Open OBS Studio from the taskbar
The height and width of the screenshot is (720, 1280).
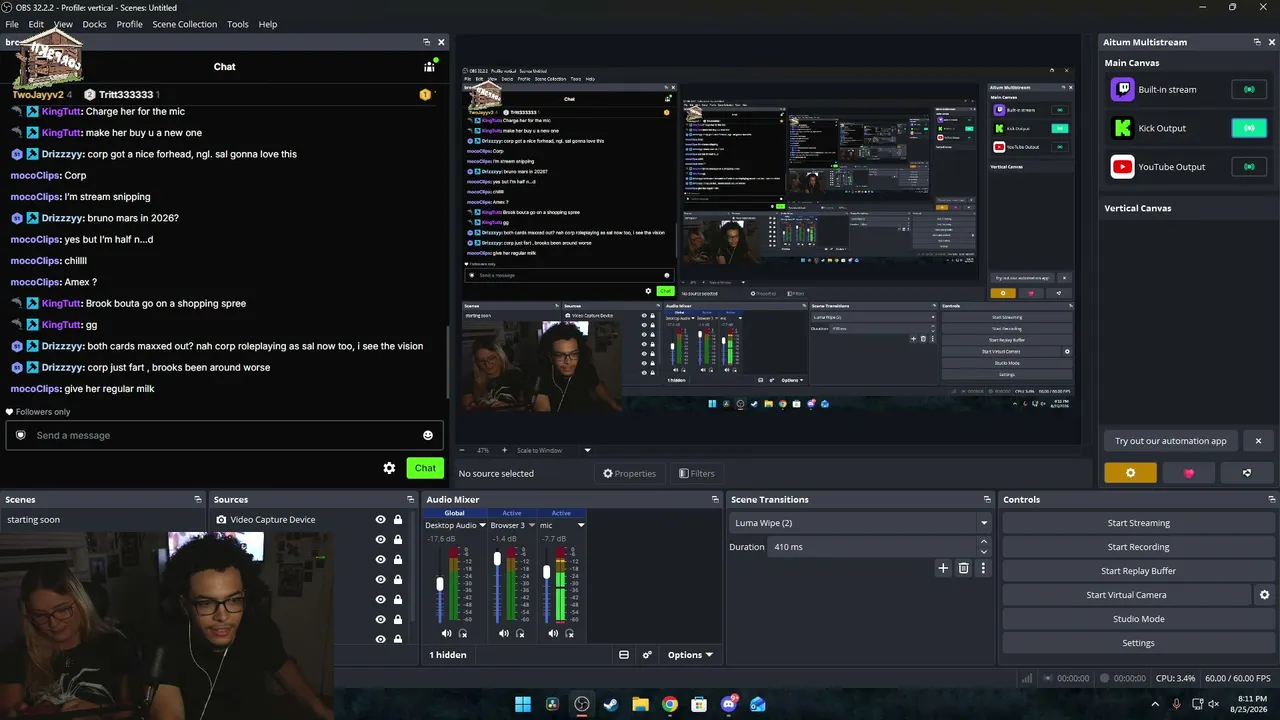coord(582,704)
